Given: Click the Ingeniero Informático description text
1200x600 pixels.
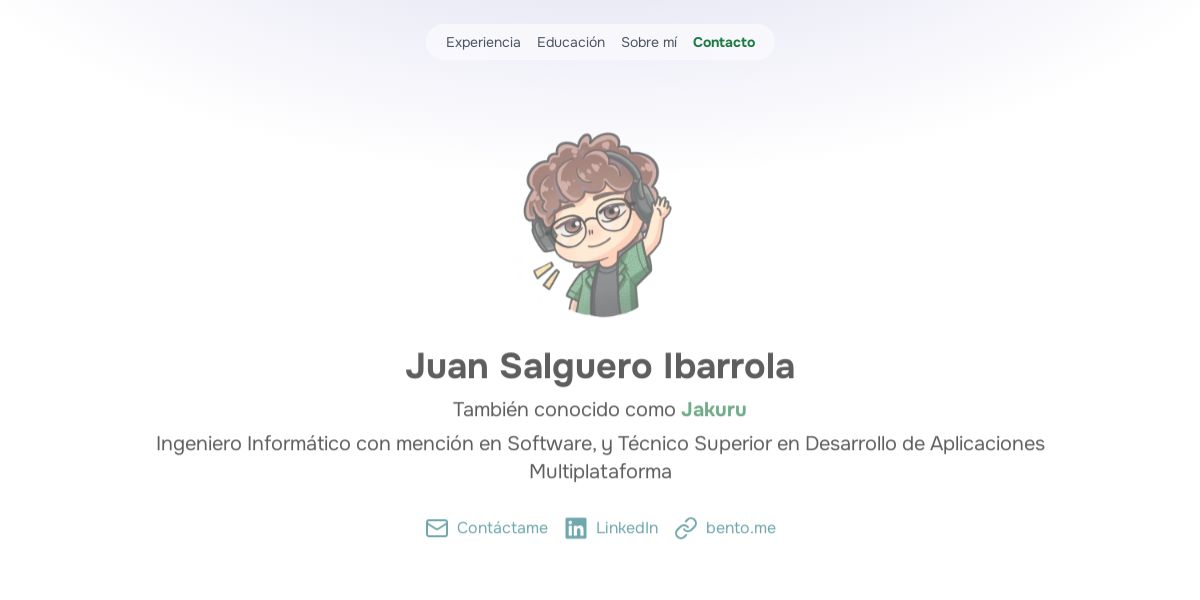Looking at the screenshot, I should 600,457.
